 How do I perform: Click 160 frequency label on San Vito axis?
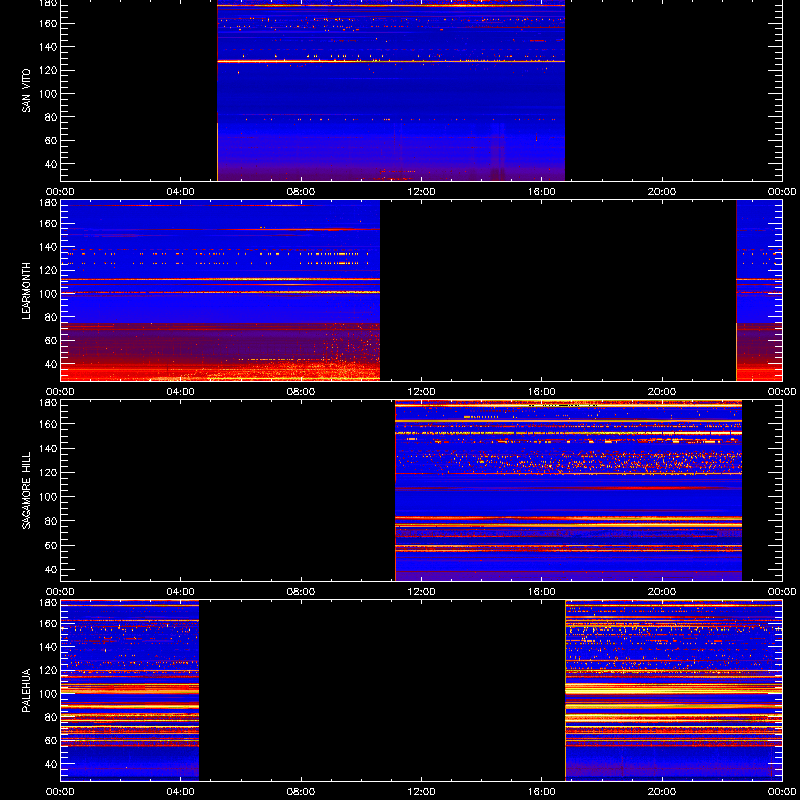(x=49, y=24)
